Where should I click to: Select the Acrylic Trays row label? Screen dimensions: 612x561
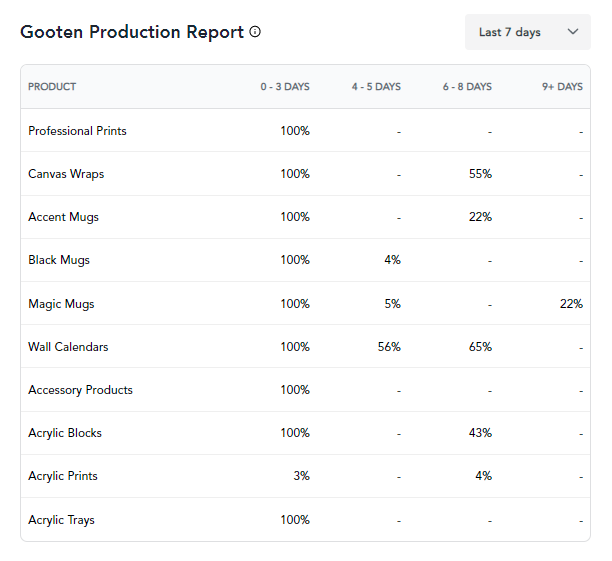point(61,520)
